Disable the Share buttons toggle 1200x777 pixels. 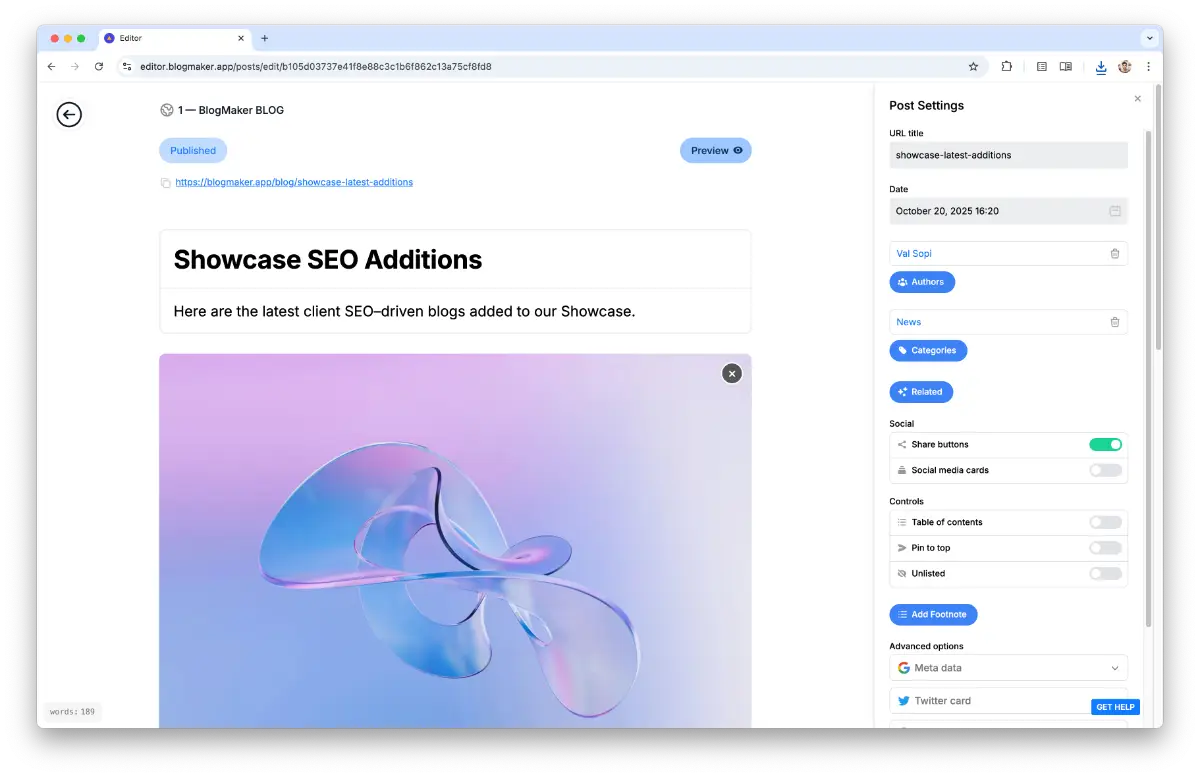coord(1105,445)
